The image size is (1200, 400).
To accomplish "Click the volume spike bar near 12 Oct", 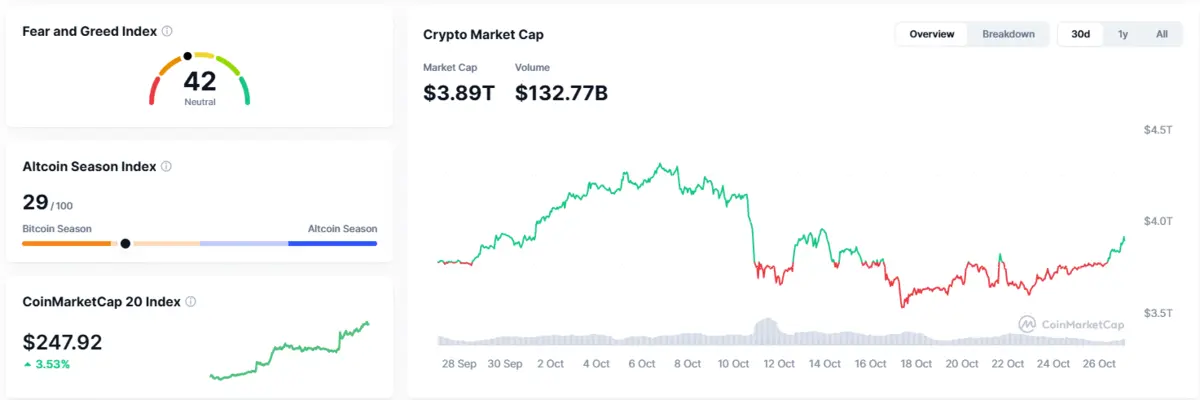I will [765, 330].
